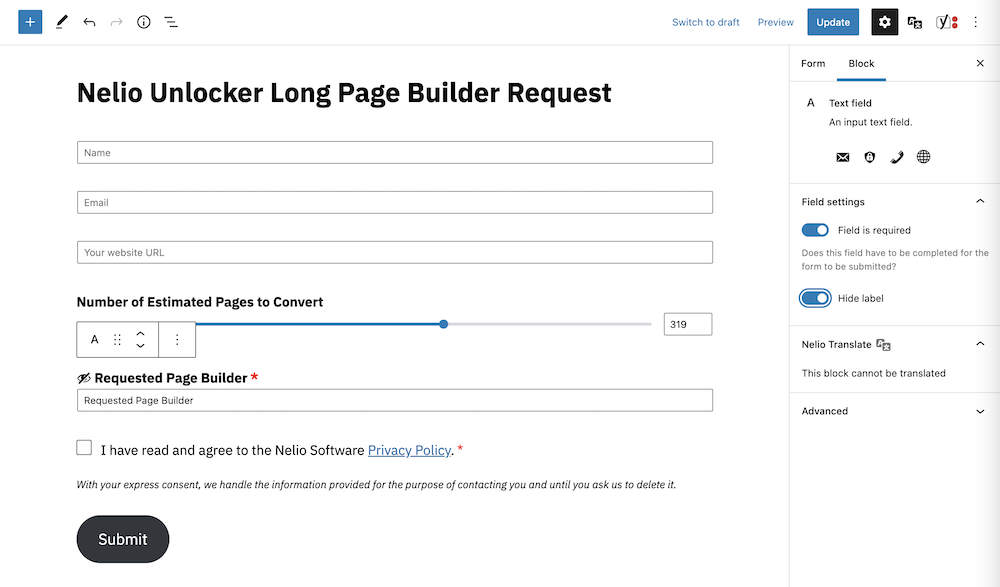Open document details info icon

coord(143,22)
